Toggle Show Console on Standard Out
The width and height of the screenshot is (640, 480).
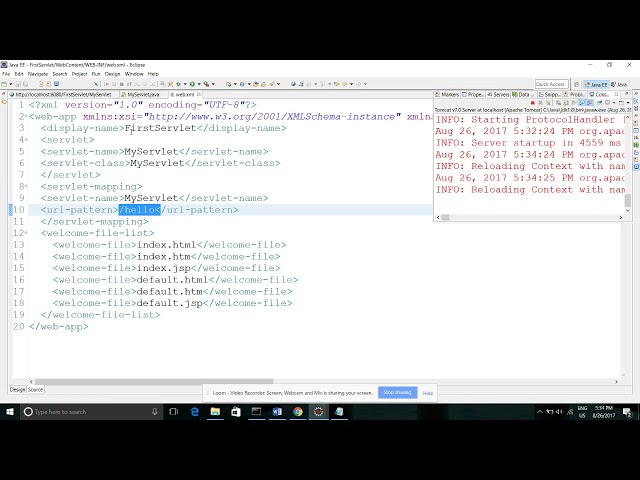pos(582,103)
